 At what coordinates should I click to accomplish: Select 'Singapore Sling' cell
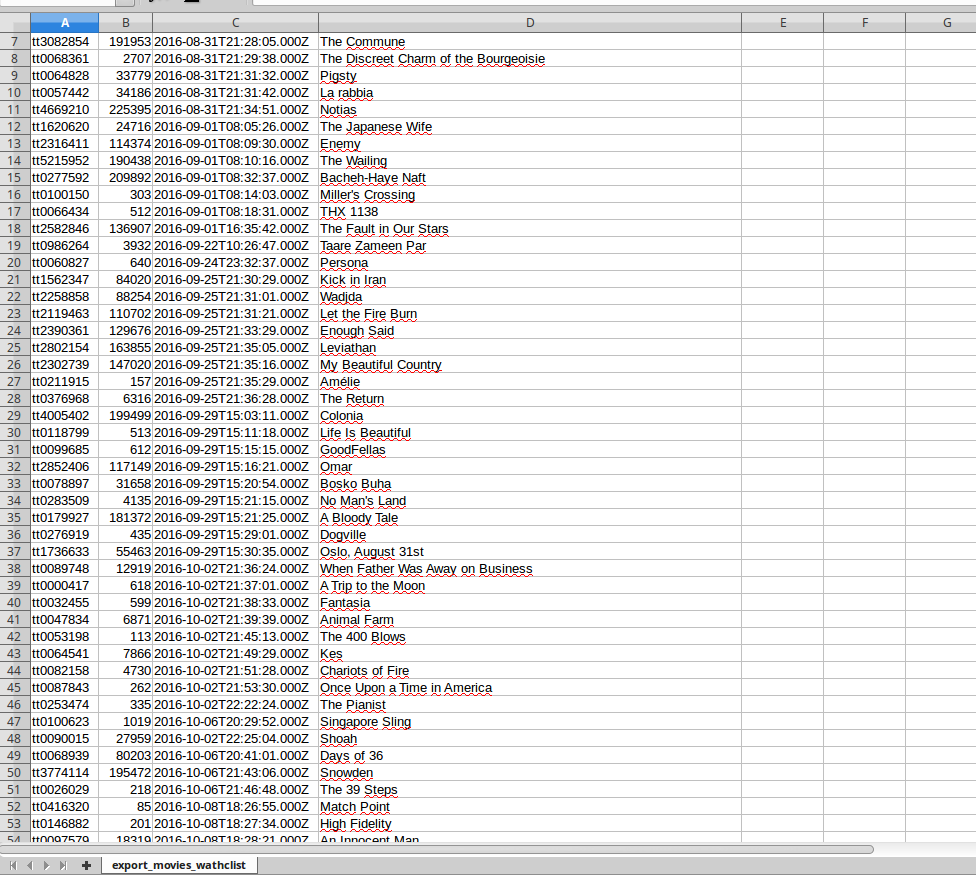tap(530, 721)
